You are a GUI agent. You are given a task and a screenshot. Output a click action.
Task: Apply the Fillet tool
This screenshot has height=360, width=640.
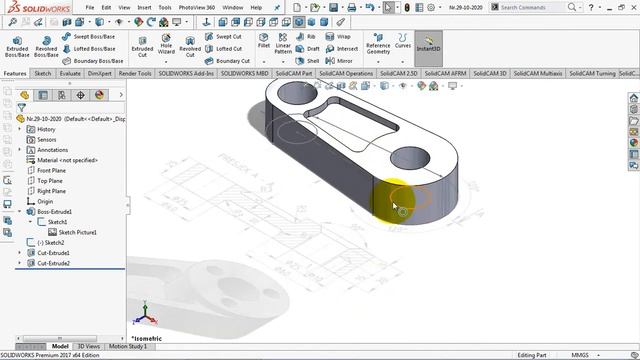pos(264,41)
